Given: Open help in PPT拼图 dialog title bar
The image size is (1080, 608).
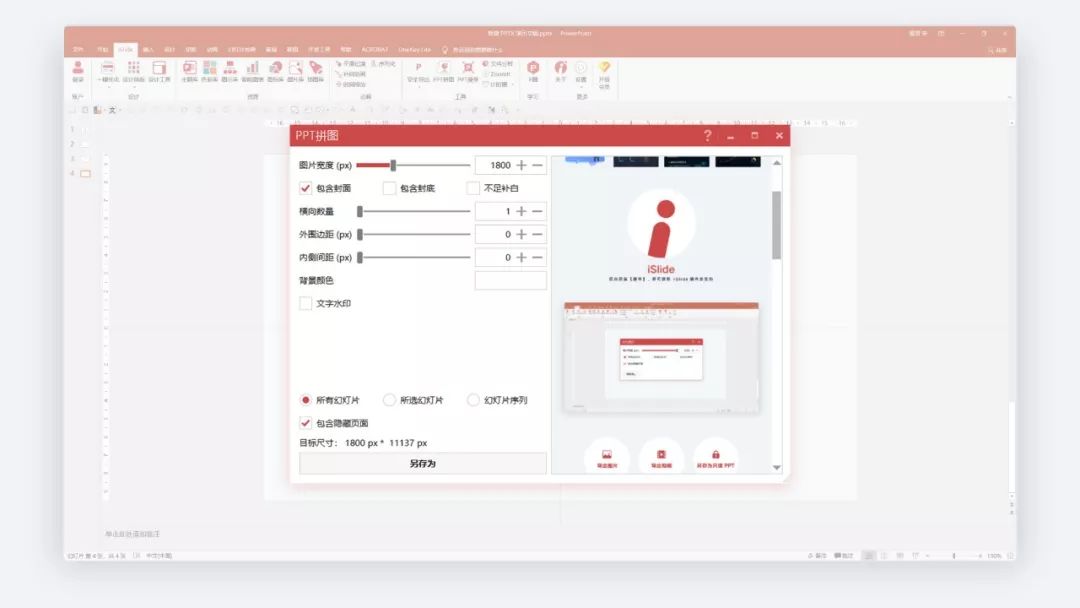Looking at the screenshot, I should 707,136.
